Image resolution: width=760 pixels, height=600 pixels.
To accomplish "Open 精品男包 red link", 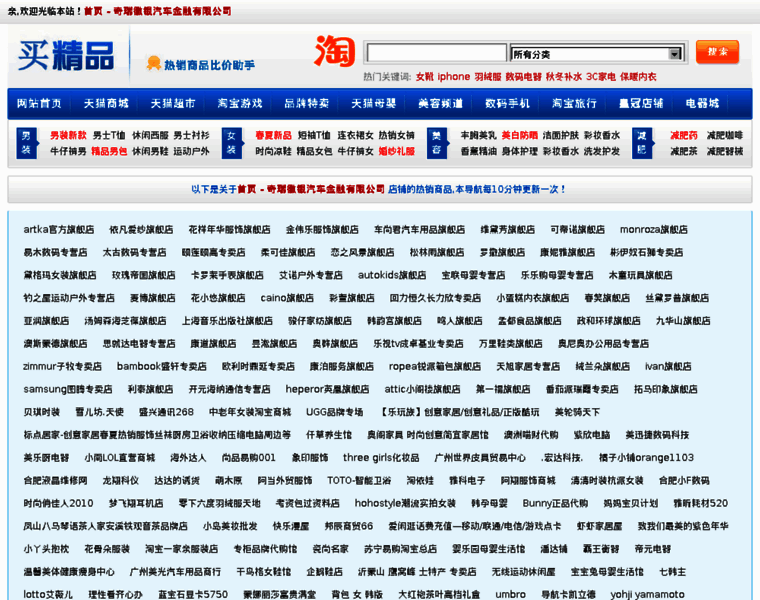I will (109, 151).
